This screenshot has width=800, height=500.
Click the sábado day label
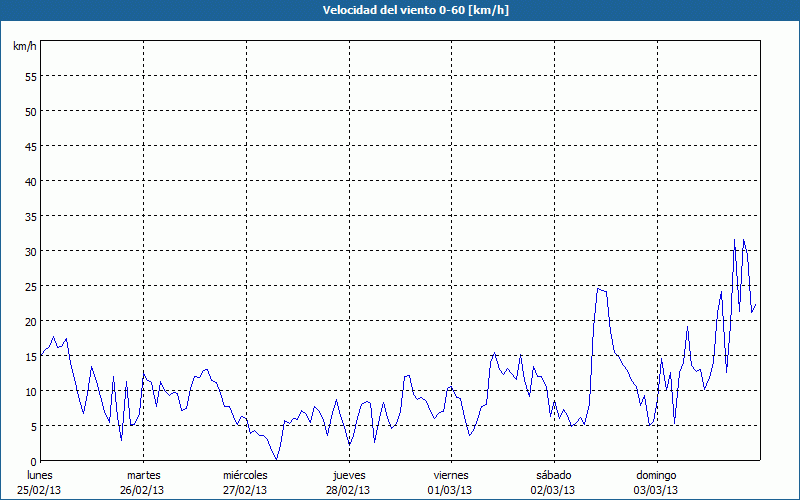(553, 475)
